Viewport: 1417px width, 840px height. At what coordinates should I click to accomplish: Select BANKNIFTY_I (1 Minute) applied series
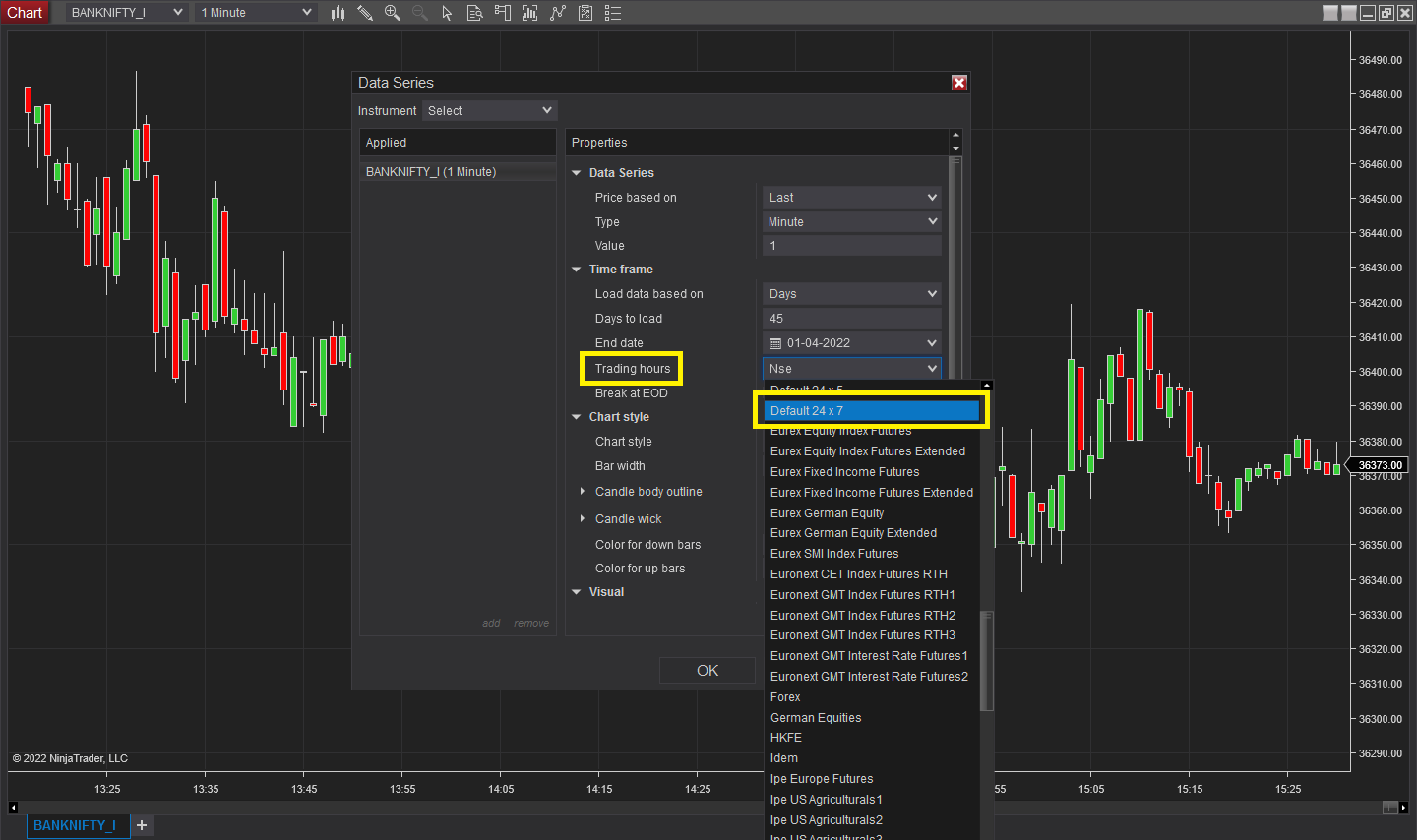(x=458, y=172)
